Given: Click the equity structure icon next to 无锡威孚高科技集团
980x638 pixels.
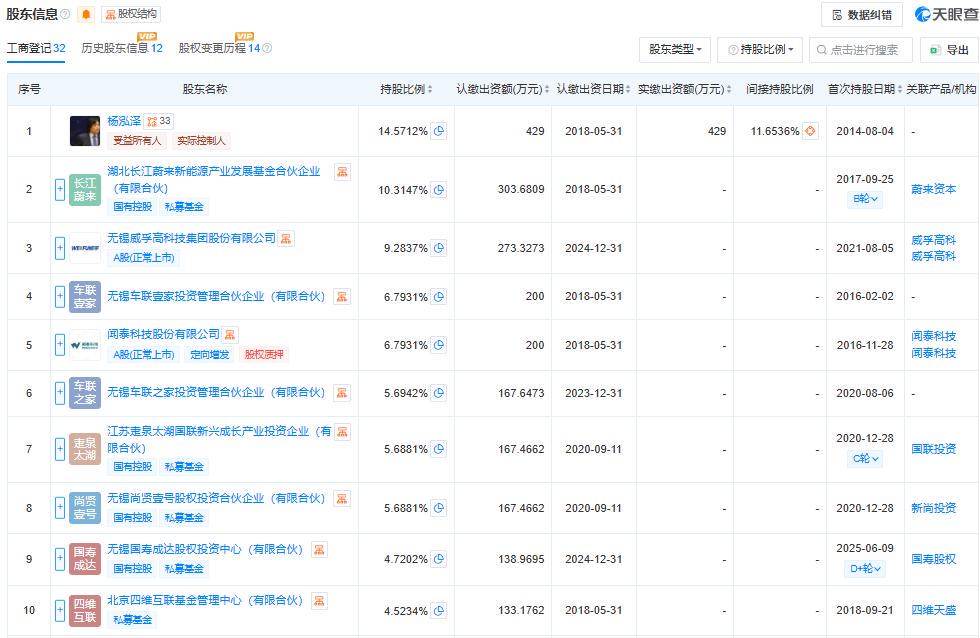Looking at the screenshot, I should (286, 239).
